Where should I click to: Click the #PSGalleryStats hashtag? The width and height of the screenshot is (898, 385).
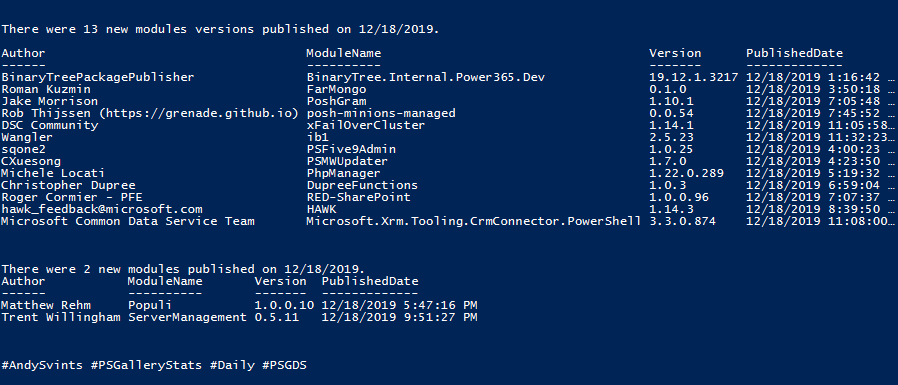tap(146, 365)
